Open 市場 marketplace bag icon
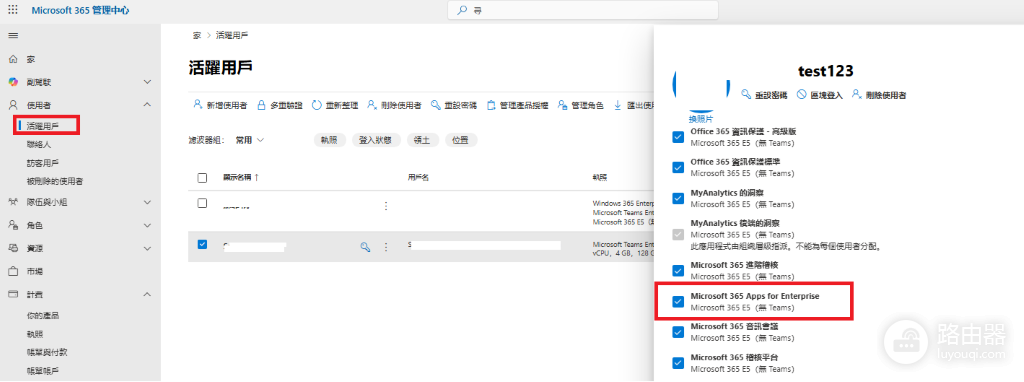The width and height of the screenshot is (1024, 382). pos(13,271)
